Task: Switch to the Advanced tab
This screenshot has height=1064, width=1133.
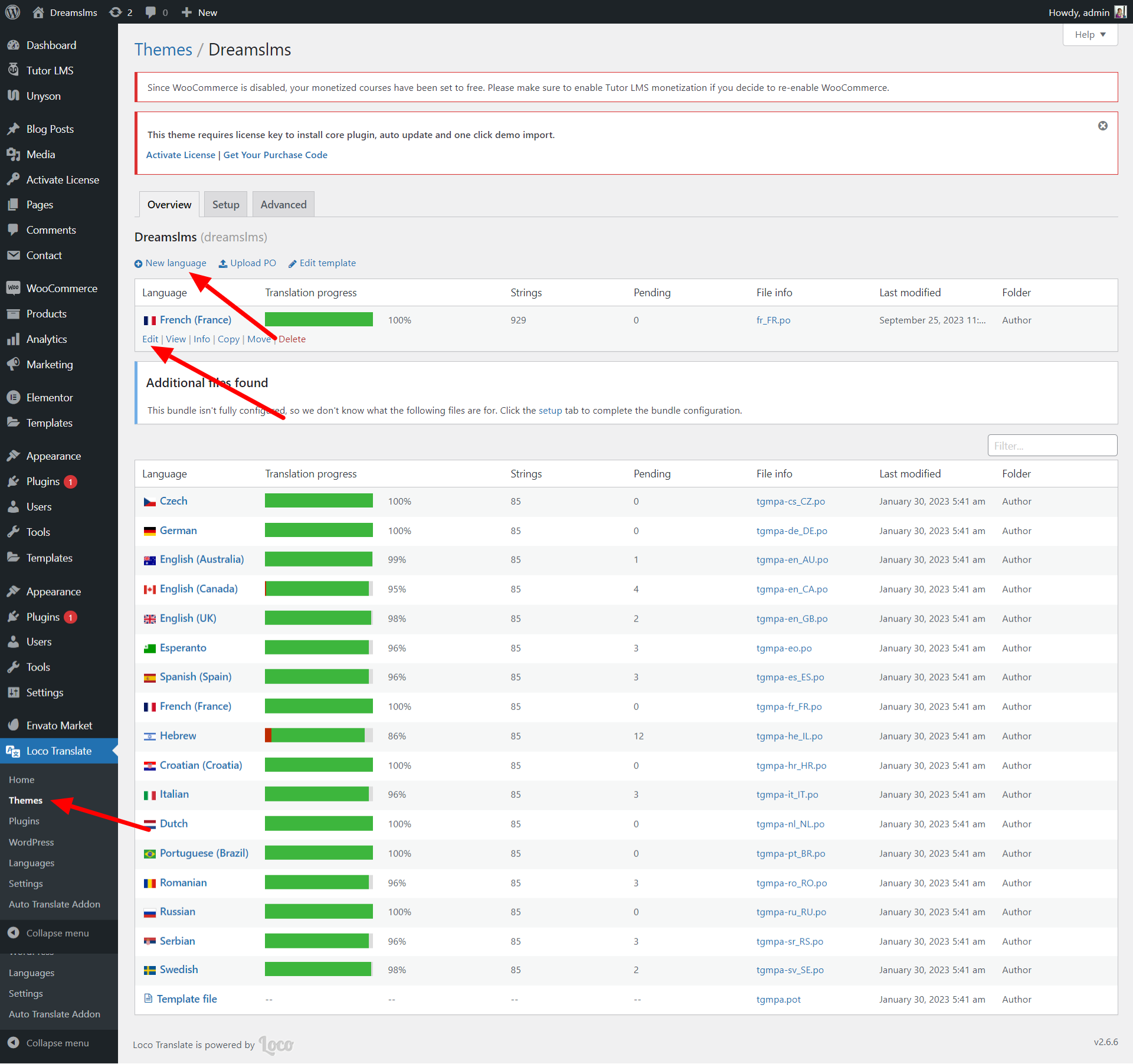Action: click(x=283, y=205)
